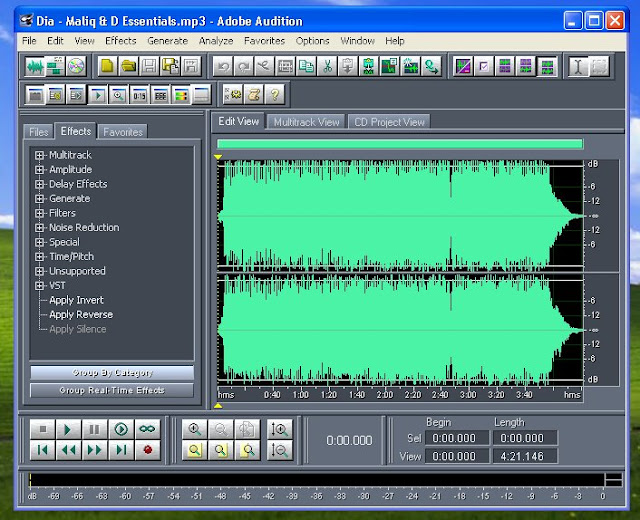Click zoom to selection yellow magnifier
The height and width of the screenshot is (520, 640).
pyautogui.click(x=194, y=450)
